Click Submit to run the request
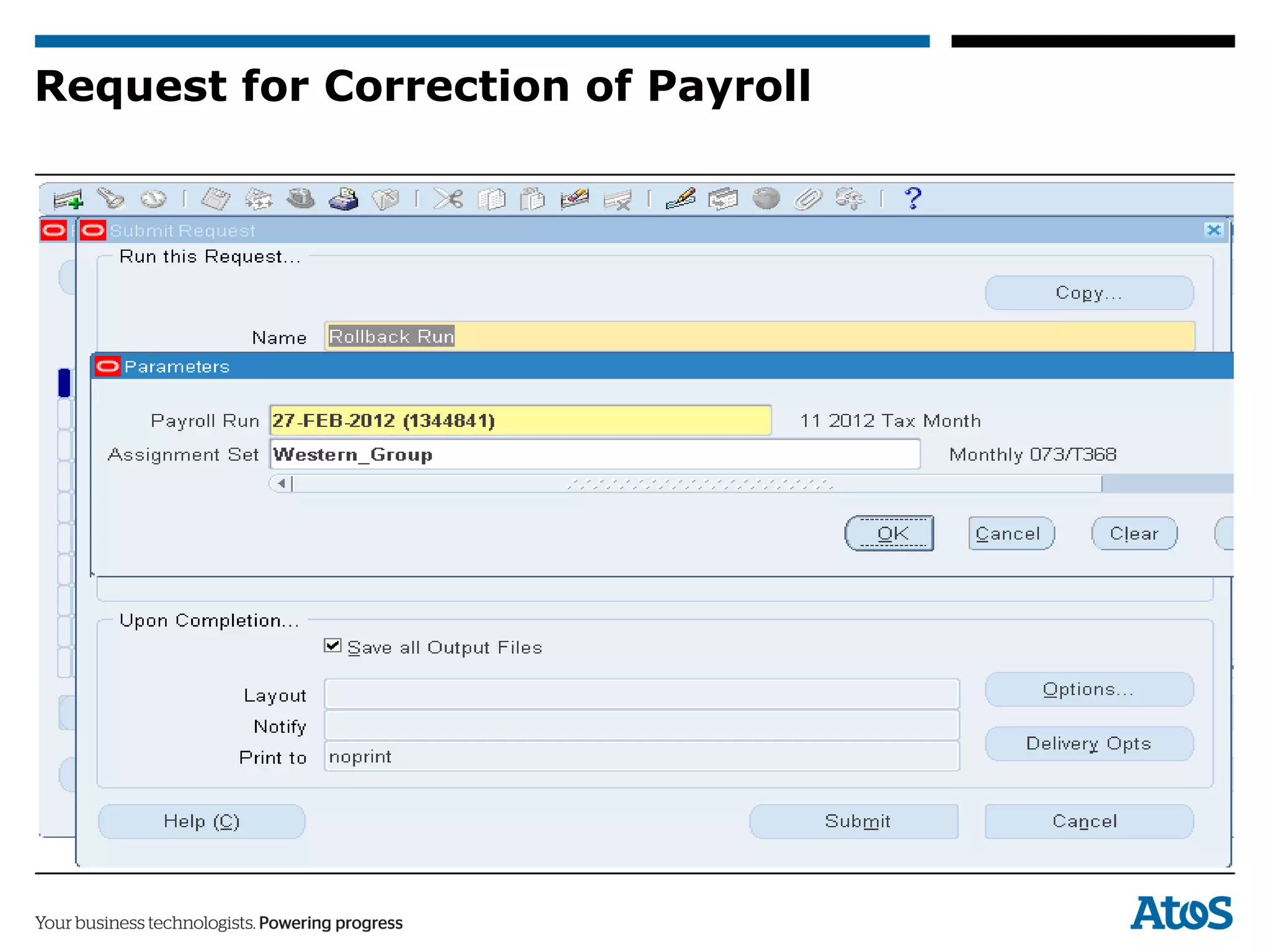1270x952 pixels. point(854,821)
